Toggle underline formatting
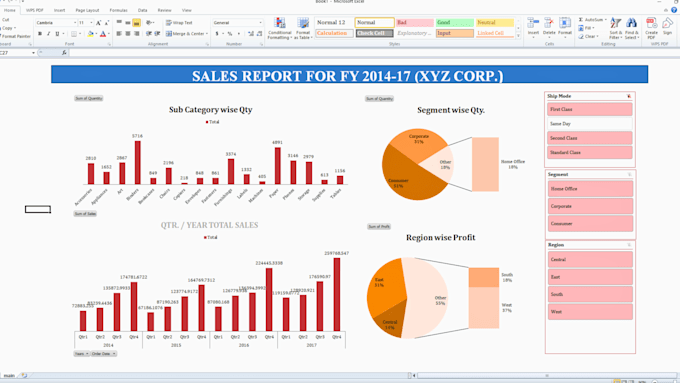The width and height of the screenshot is (680, 383). tap(57, 33)
